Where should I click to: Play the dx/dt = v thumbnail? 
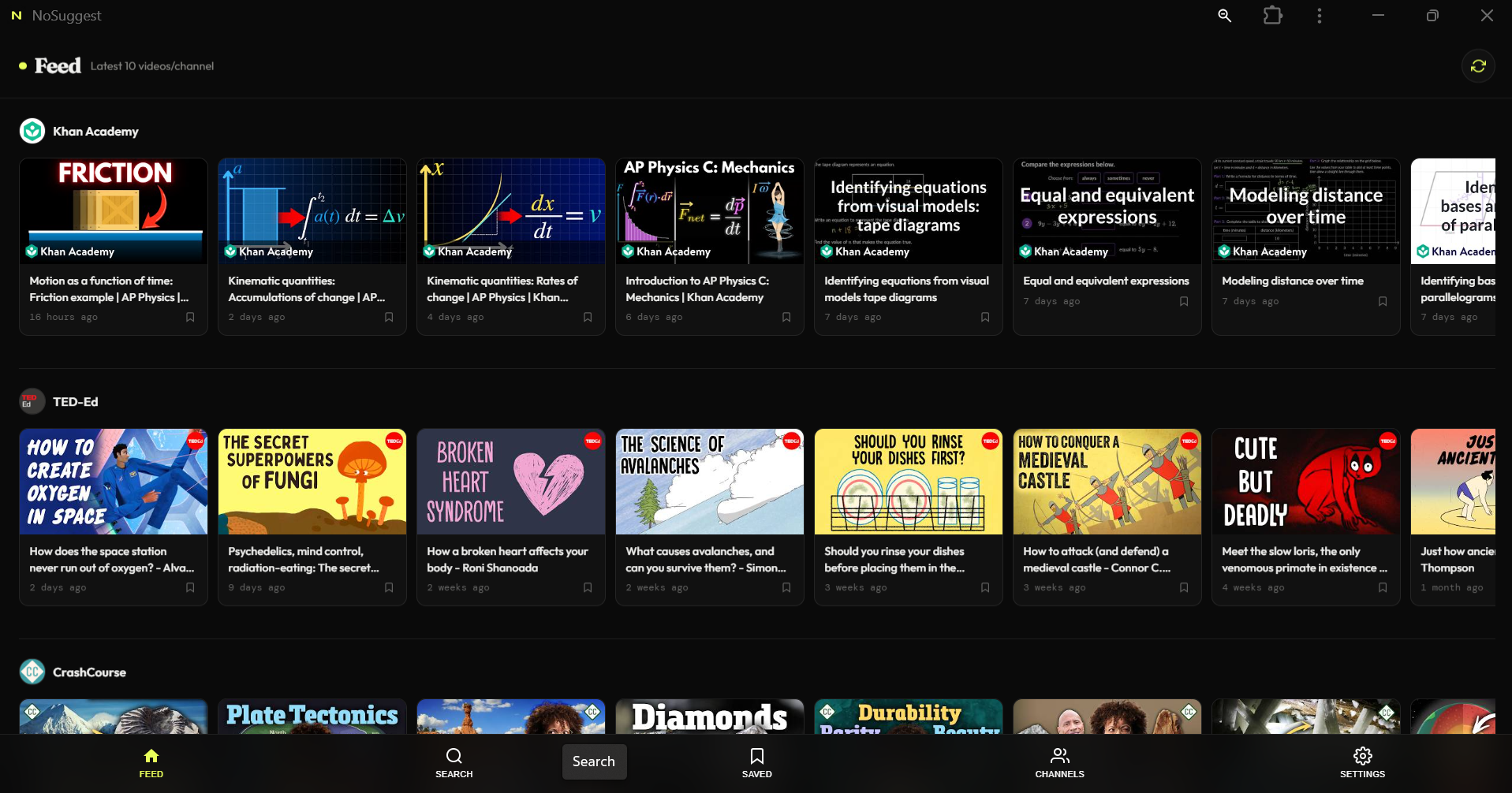pyautogui.click(x=511, y=211)
